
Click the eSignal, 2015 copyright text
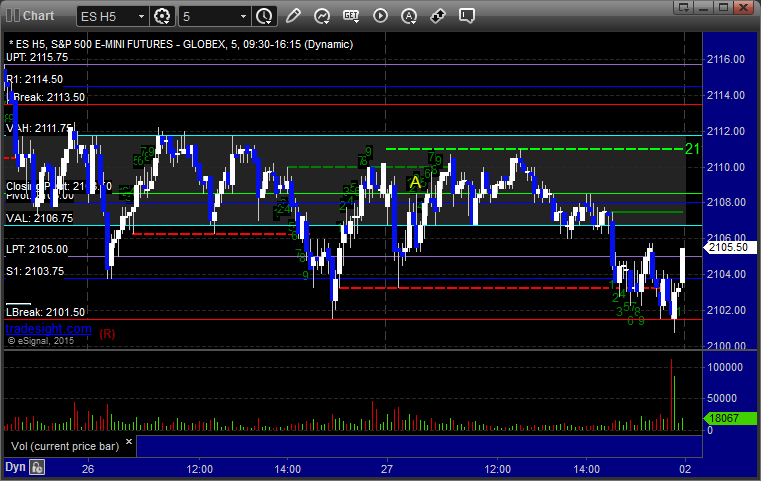pos(41,341)
